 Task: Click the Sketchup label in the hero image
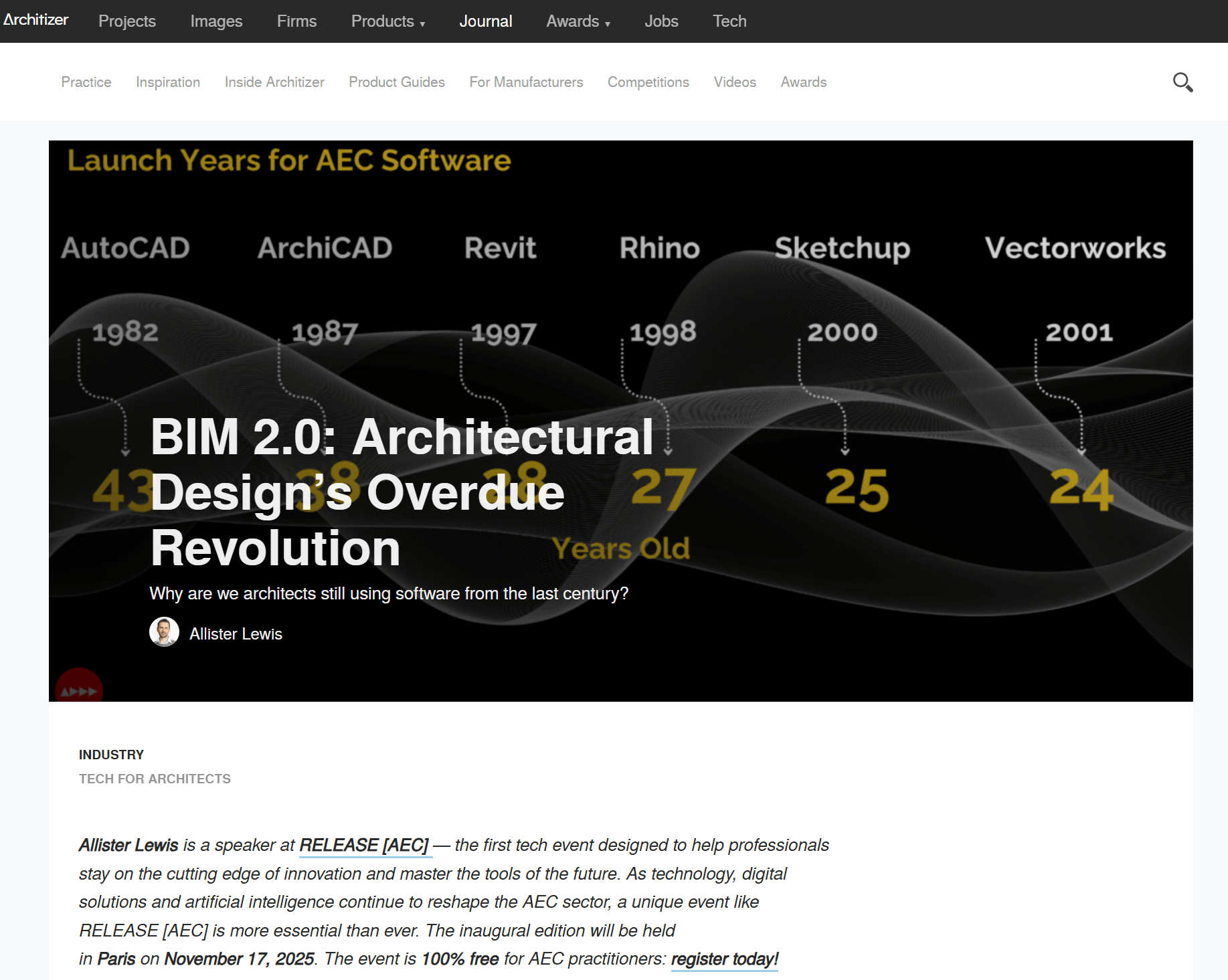(843, 250)
